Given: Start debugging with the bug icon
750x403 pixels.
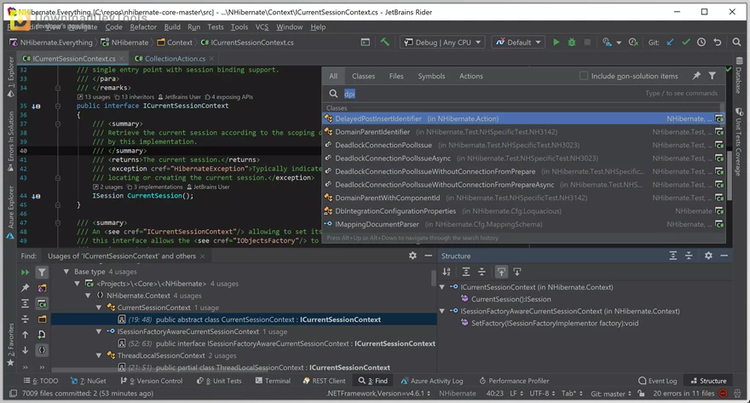Looking at the screenshot, I should 572,42.
